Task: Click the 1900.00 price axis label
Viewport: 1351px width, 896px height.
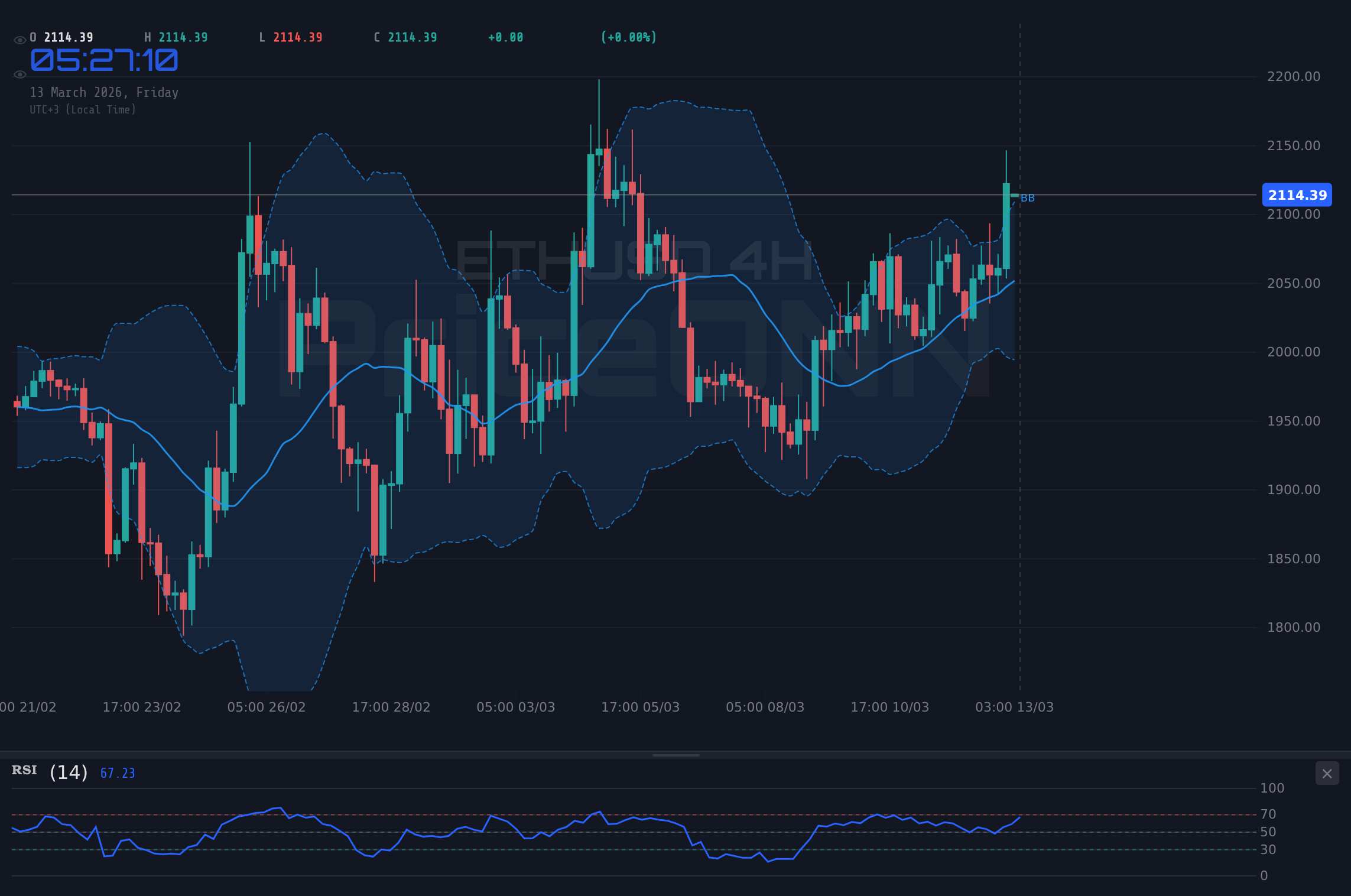Action: coord(1293,489)
